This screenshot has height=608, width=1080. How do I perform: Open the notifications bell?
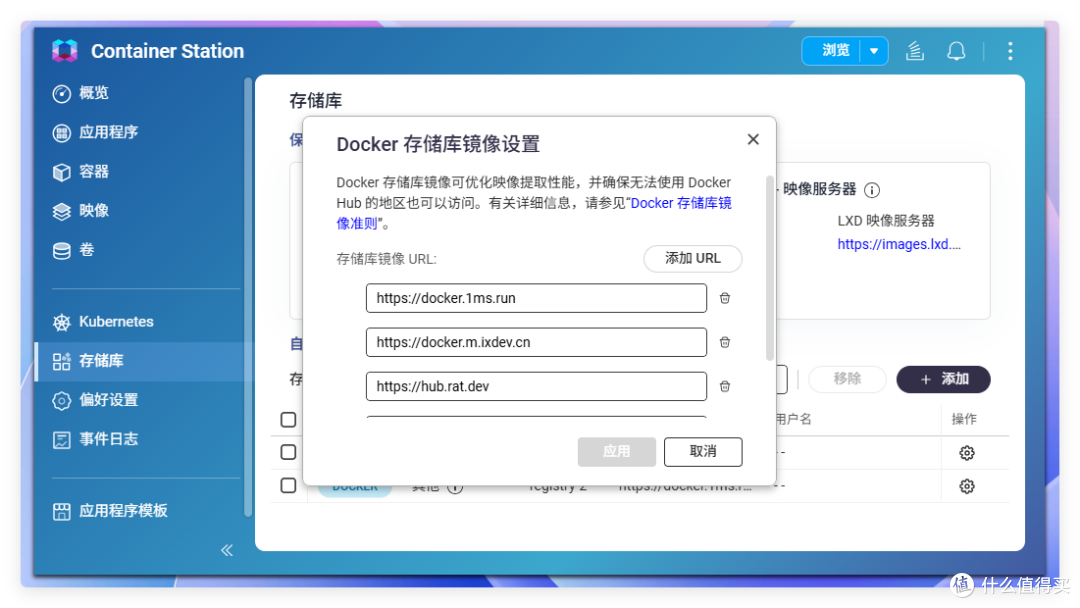click(x=956, y=51)
